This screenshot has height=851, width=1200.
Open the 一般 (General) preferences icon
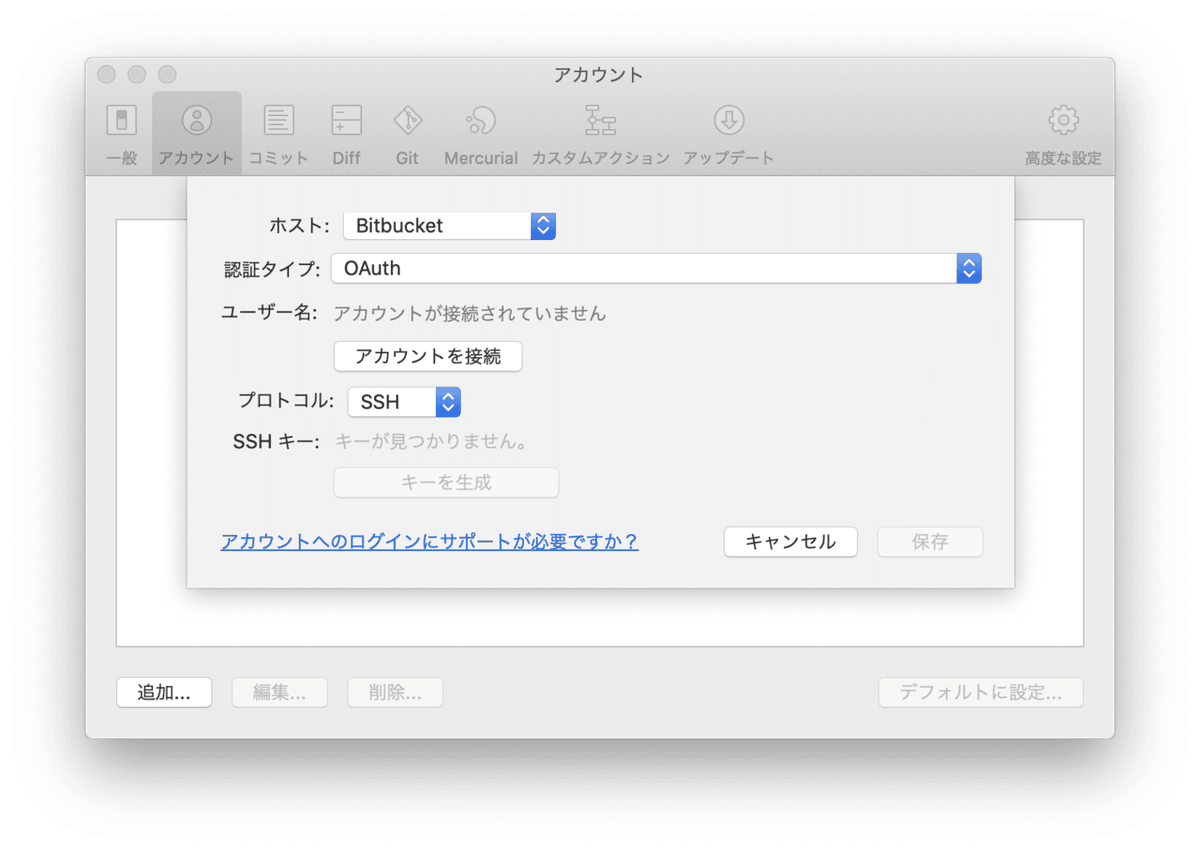(x=120, y=130)
